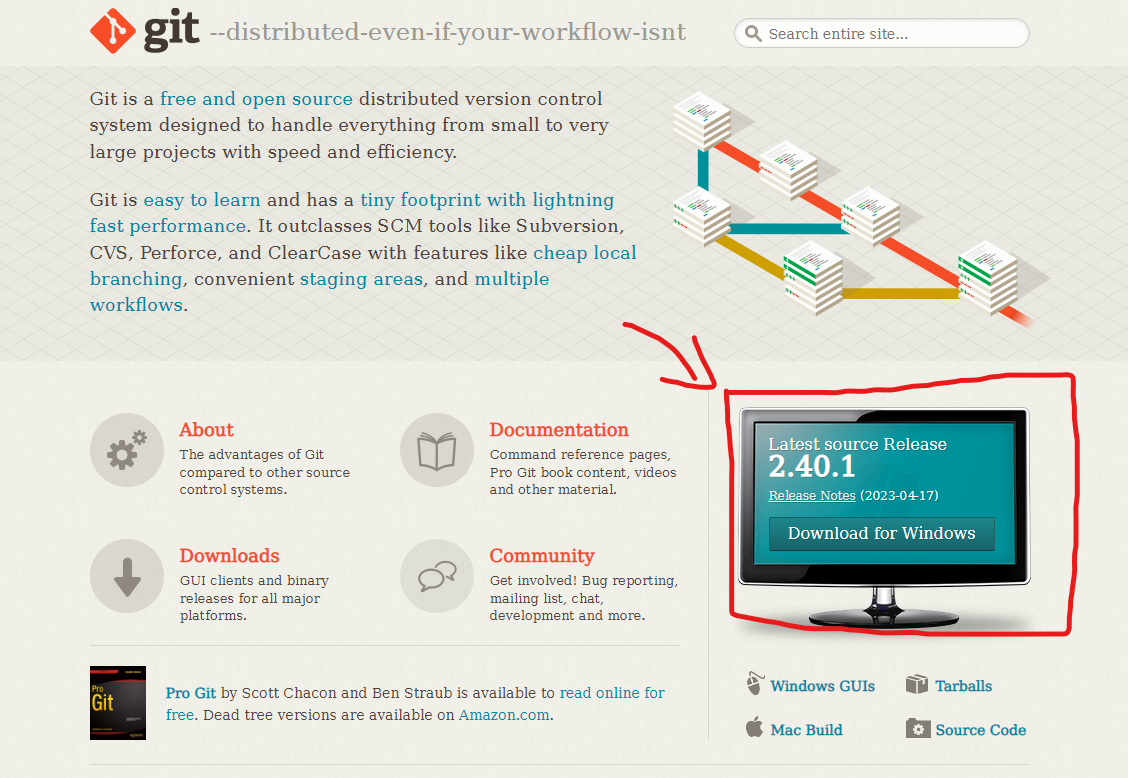
Task: Open the Tarballs link
Action: click(963, 686)
